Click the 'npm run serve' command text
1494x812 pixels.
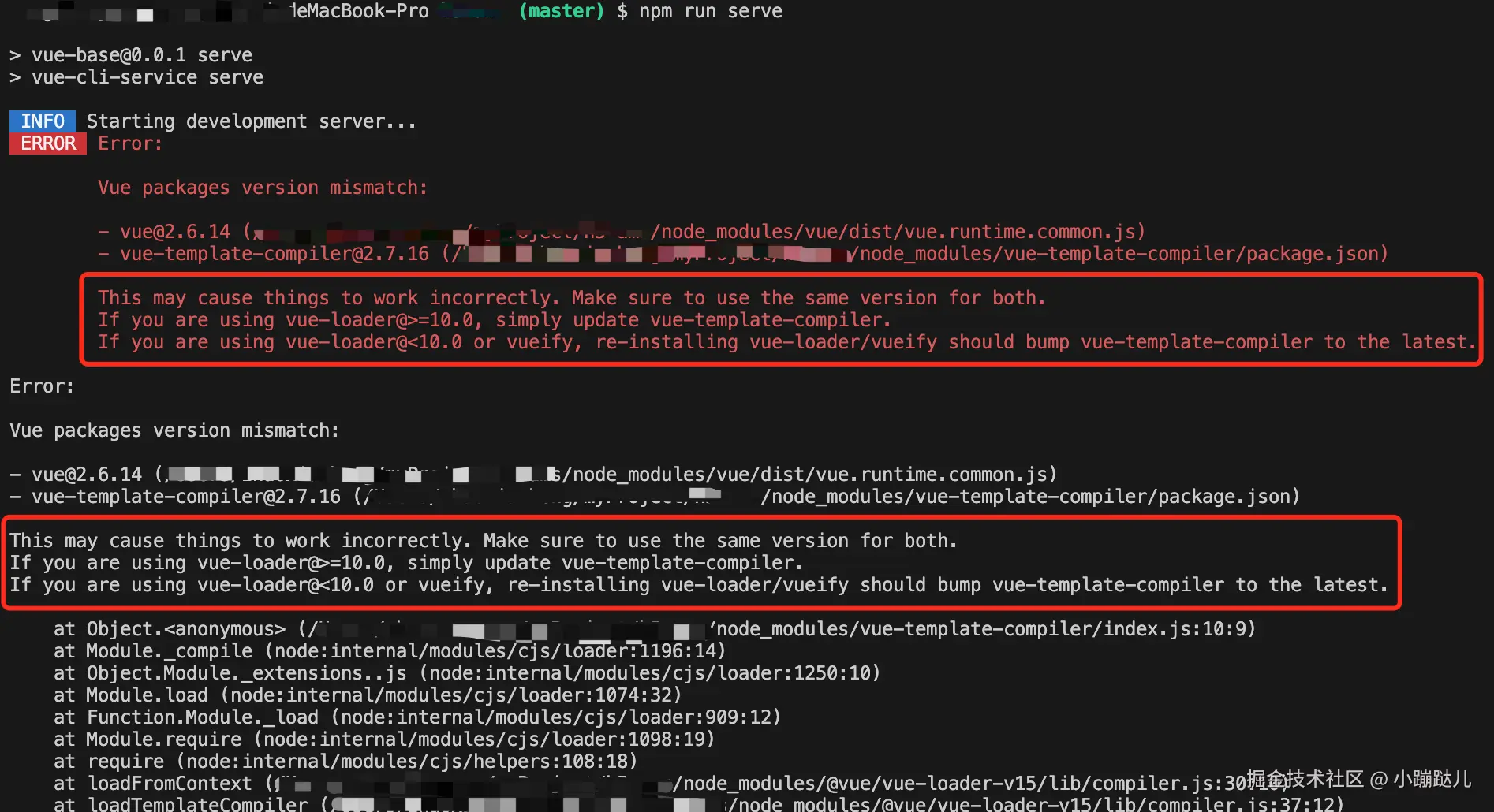[711, 11]
